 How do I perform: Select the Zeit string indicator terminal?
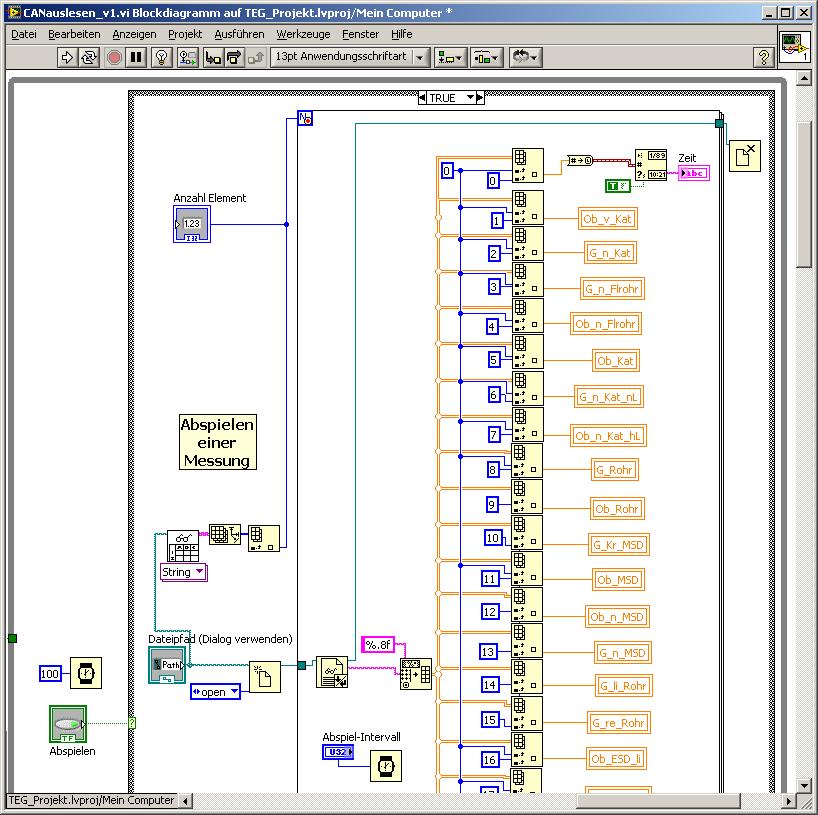tap(694, 173)
